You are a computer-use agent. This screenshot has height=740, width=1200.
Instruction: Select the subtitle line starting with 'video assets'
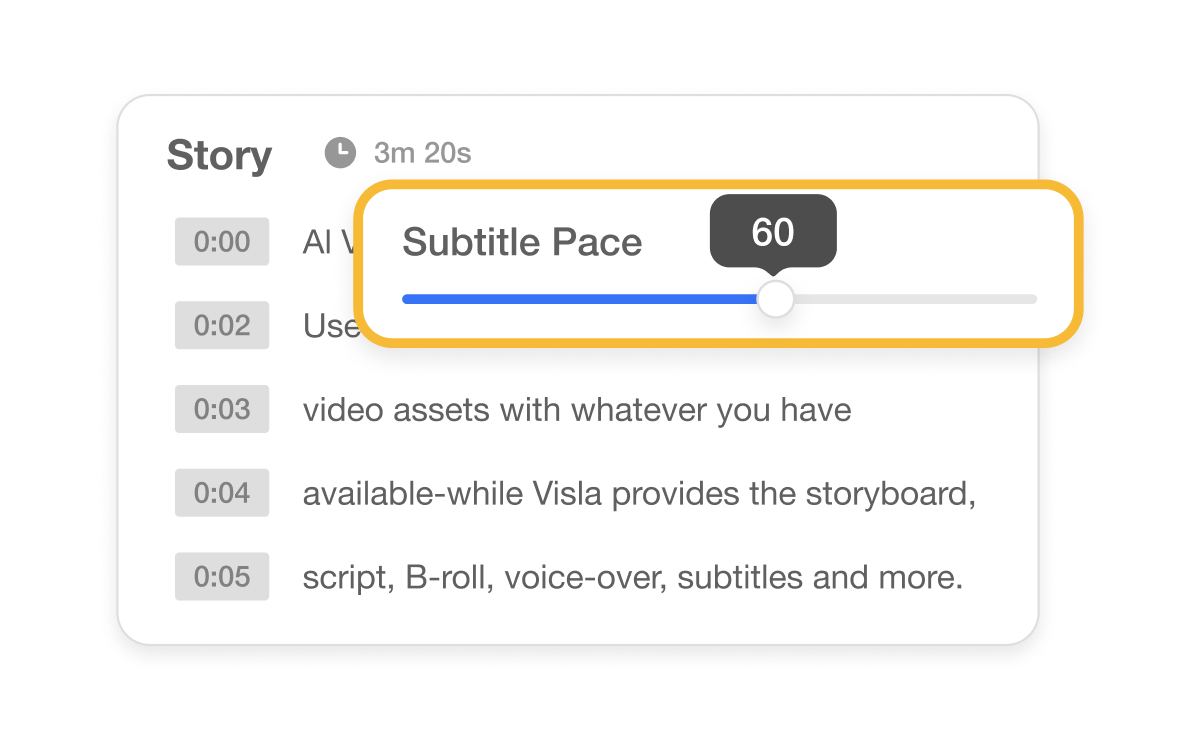pyautogui.click(x=576, y=409)
